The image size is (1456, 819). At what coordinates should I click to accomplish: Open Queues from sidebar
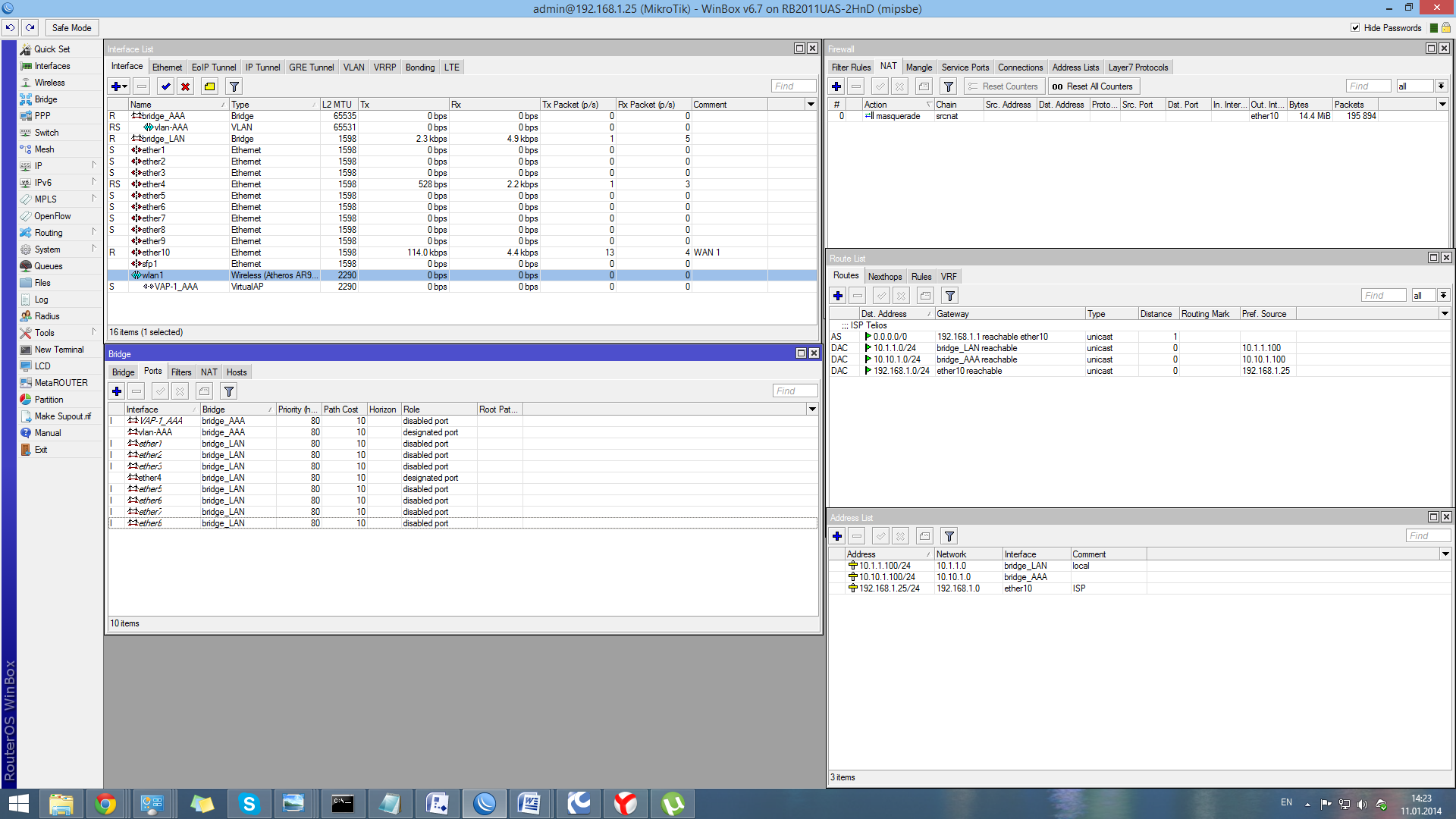coord(49,266)
